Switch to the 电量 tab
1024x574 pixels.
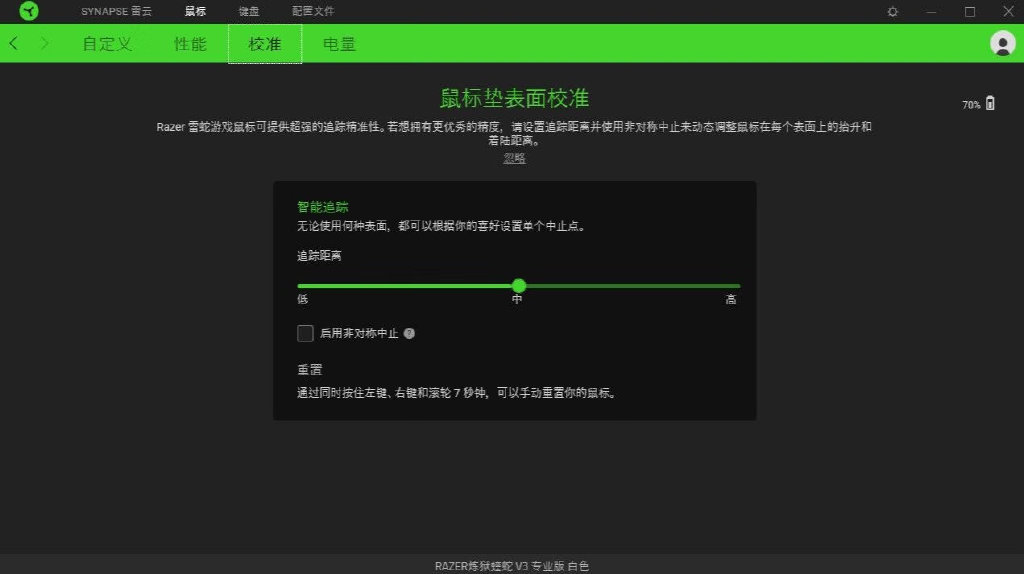(x=339, y=44)
